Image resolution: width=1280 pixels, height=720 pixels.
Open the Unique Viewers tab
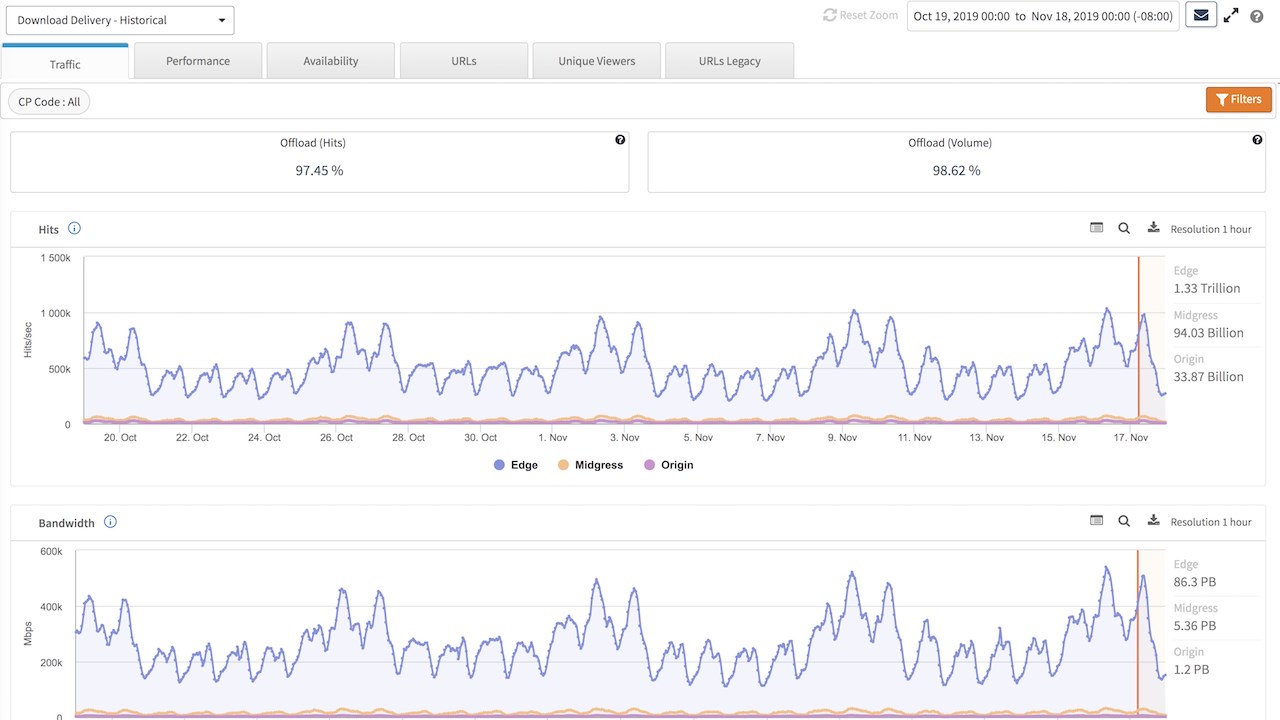tap(596, 61)
